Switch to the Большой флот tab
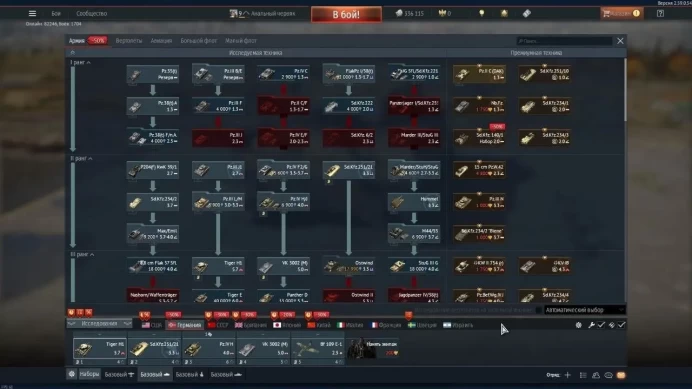 [x=199, y=41]
